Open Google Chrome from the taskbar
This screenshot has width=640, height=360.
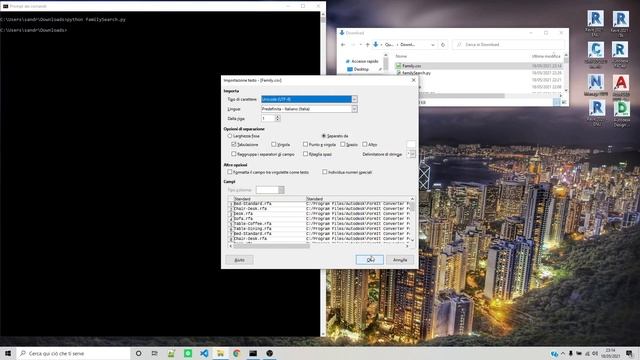point(237,353)
